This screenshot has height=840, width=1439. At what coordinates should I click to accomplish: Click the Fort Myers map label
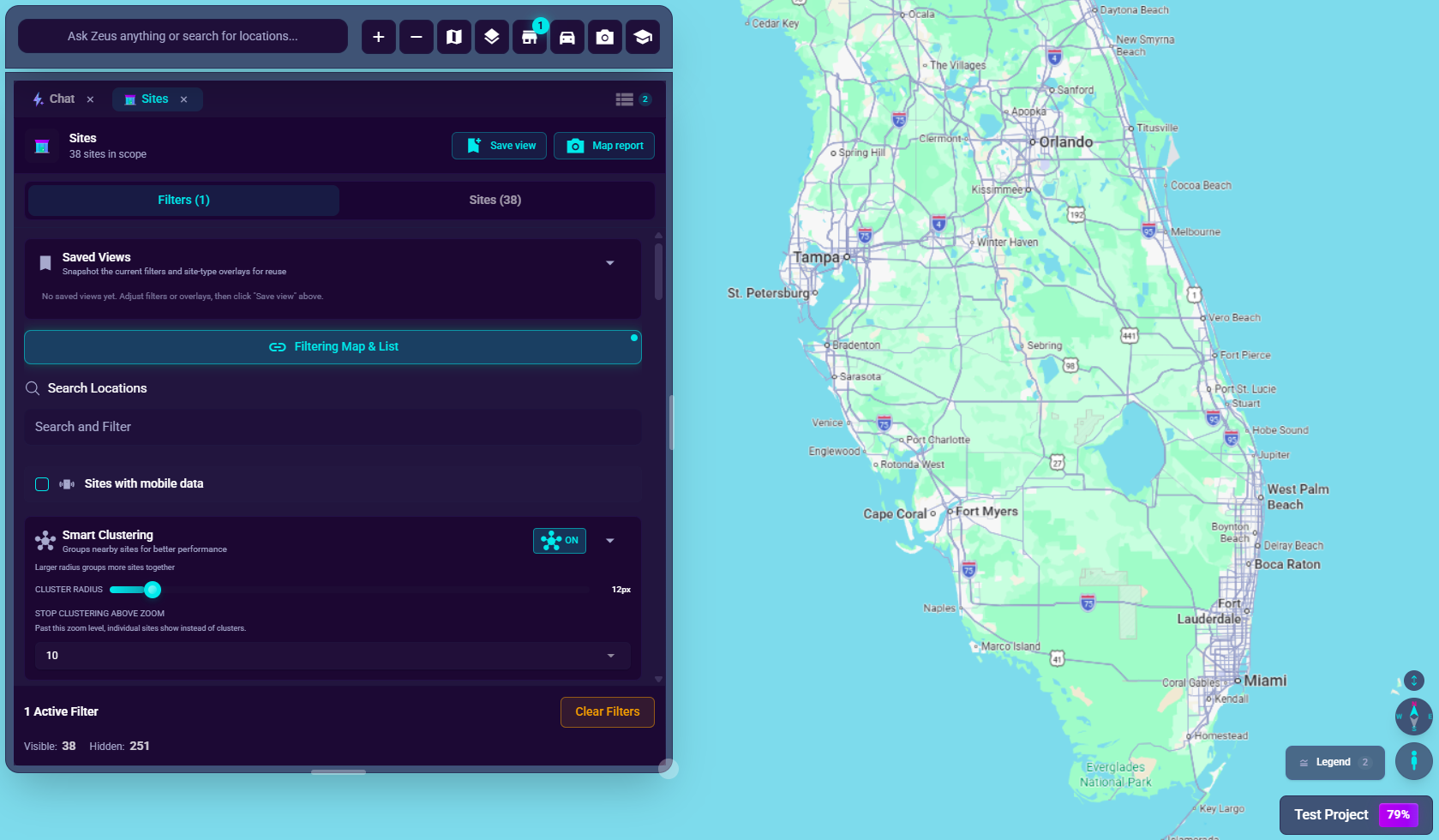pos(986,512)
